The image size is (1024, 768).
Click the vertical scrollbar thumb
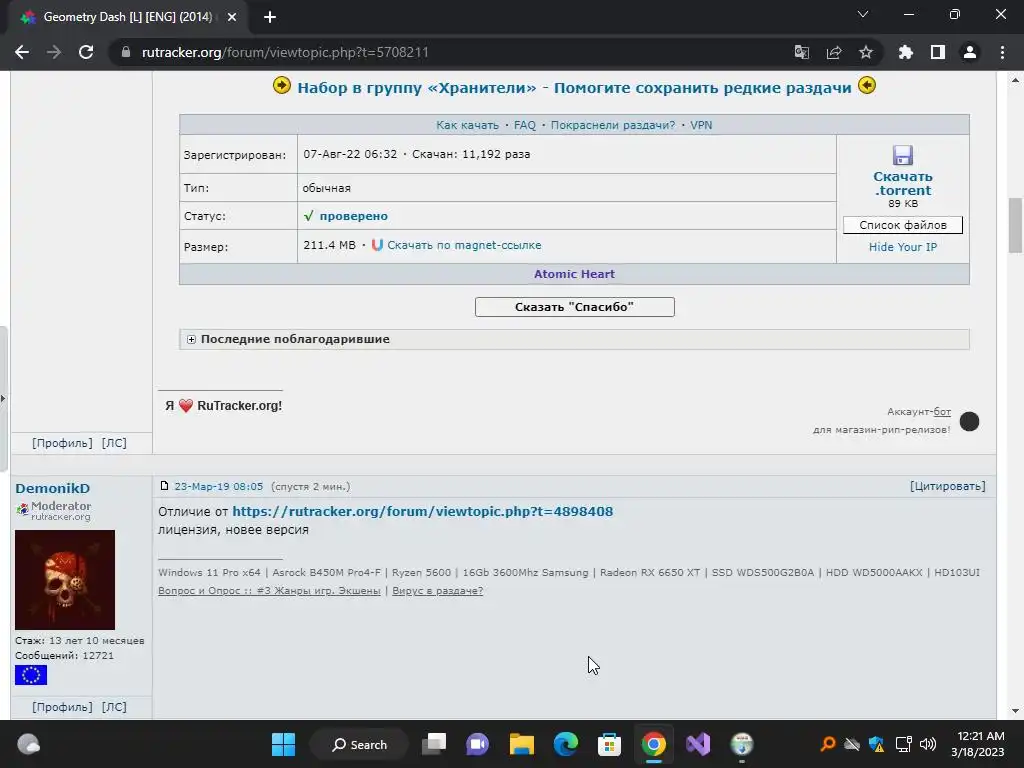tap(1015, 225)
